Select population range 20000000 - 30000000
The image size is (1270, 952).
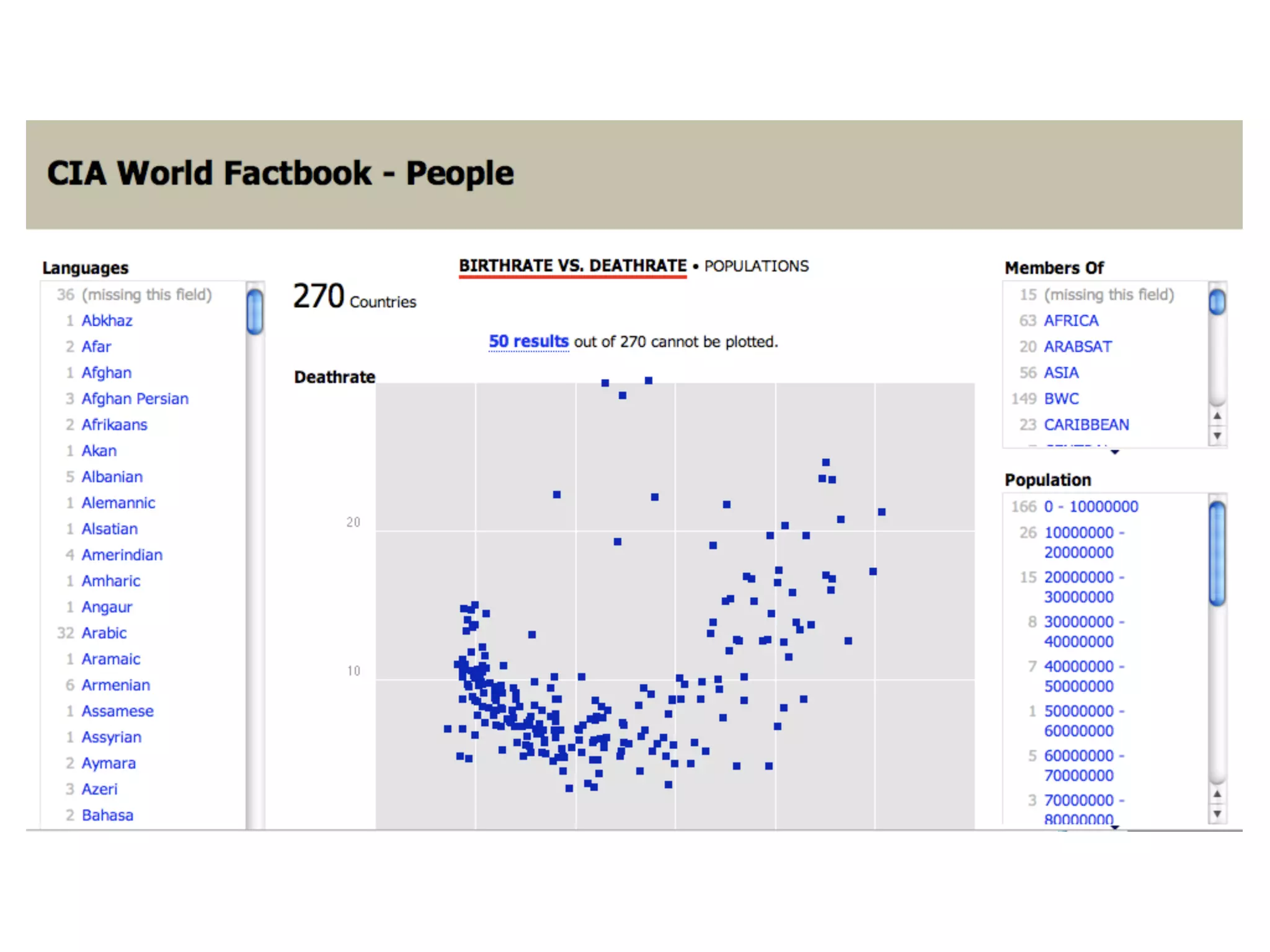point(1085,587)
